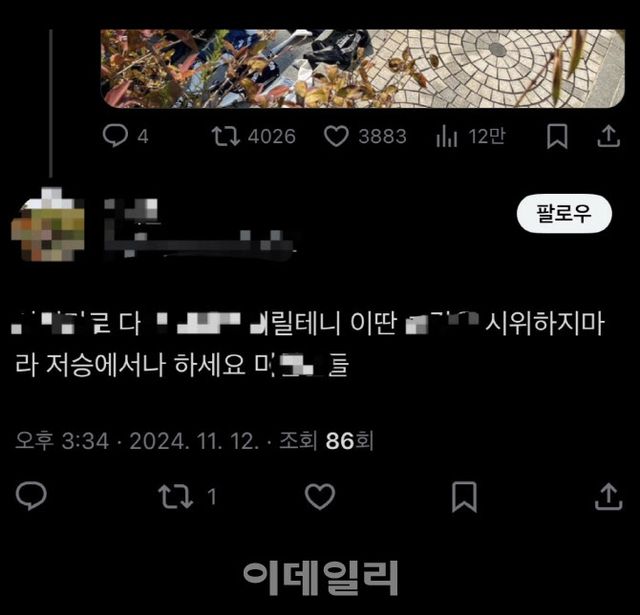The image size is (640, 615).
Task: Reply to the main tweet
Action: click(x=31, y=495)
